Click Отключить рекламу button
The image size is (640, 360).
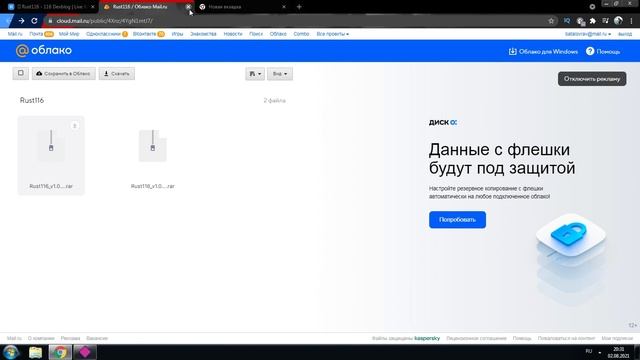(592, 79)
